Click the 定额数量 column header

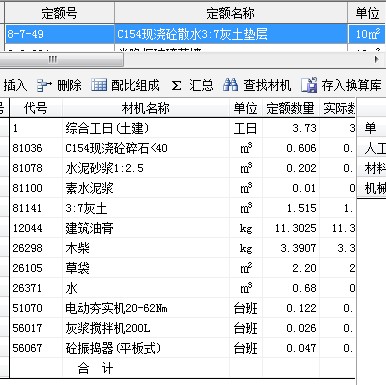point(291,108)
